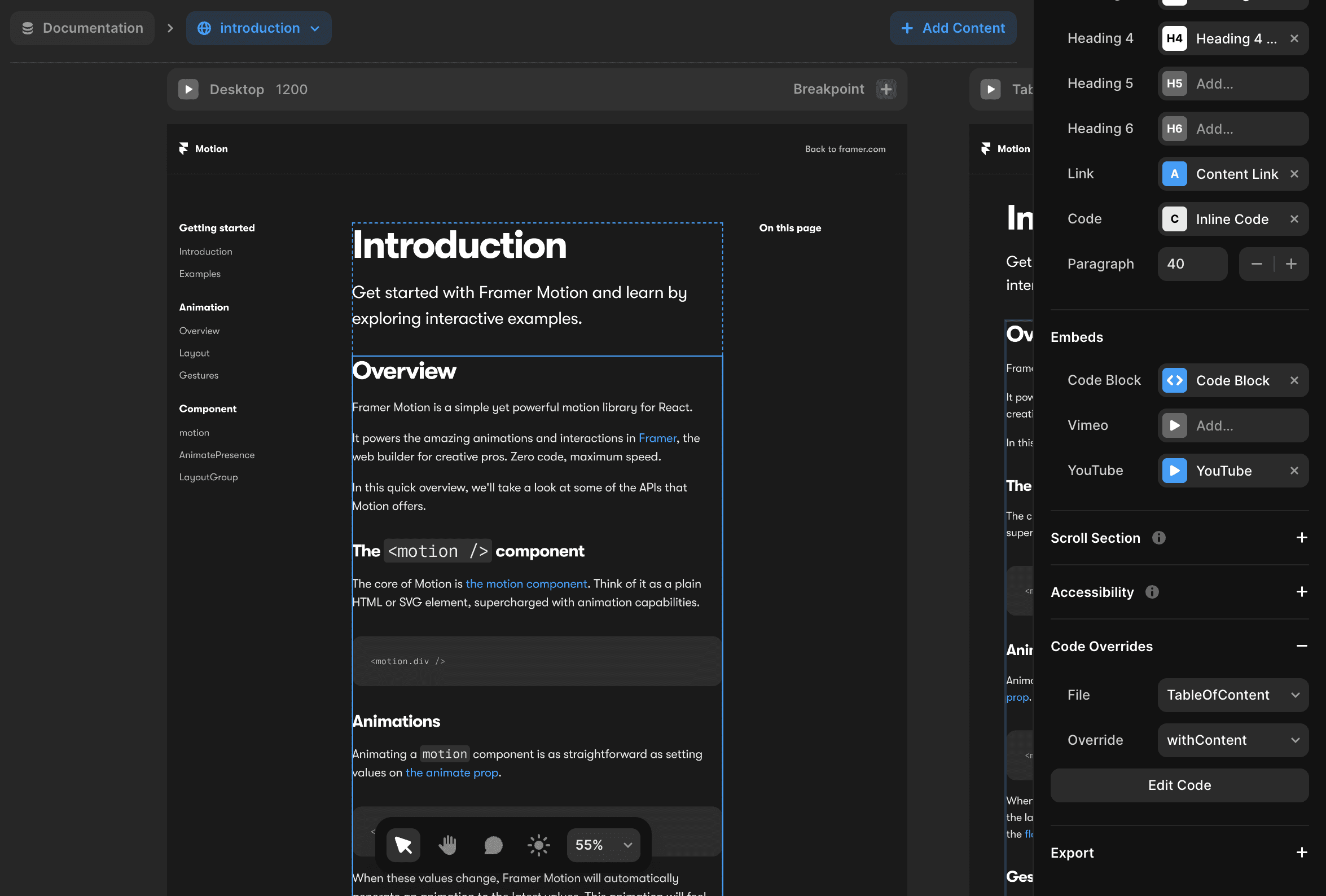Remove the Content Link style
The width and height of the screenshot is (1326, 896).
click(x=1294, y=174)
